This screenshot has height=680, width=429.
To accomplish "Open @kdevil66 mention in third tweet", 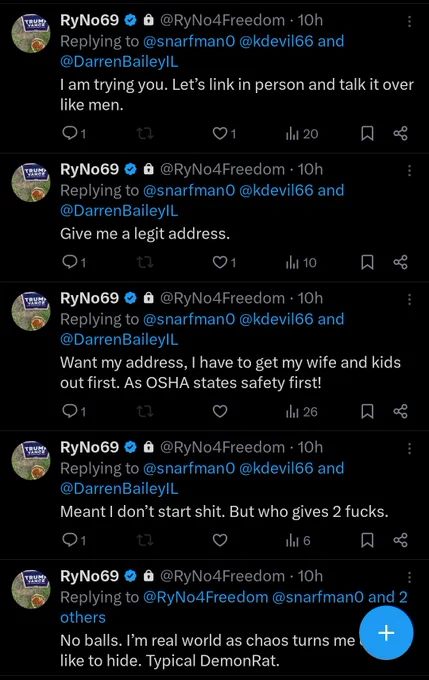I will point(276,319).
